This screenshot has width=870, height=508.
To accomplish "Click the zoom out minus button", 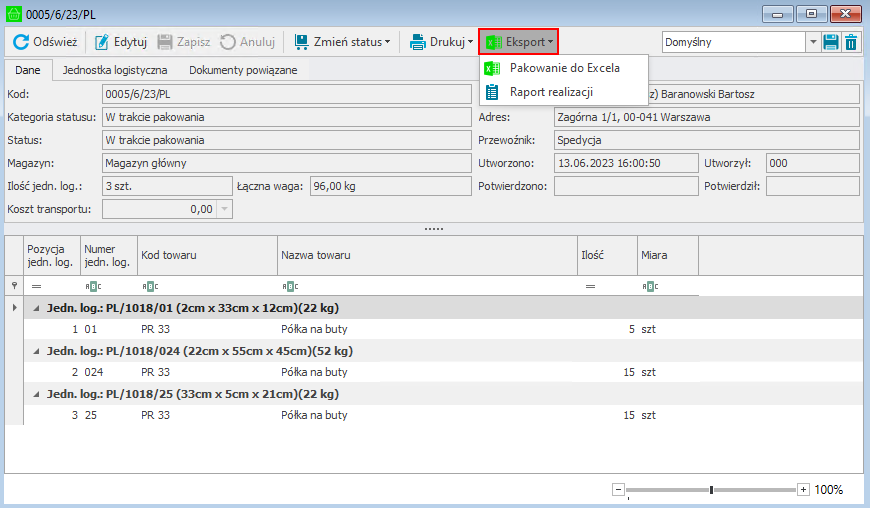I will [618, 490].
